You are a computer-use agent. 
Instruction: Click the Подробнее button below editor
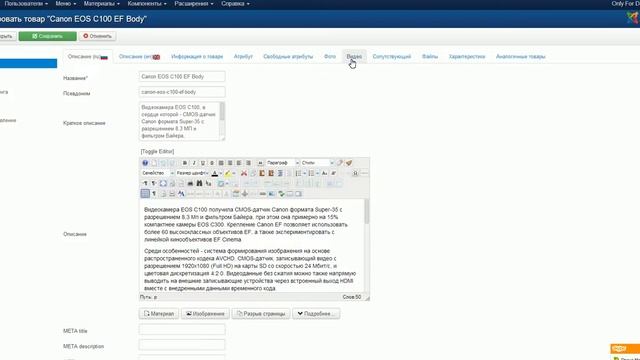(316, 313)
